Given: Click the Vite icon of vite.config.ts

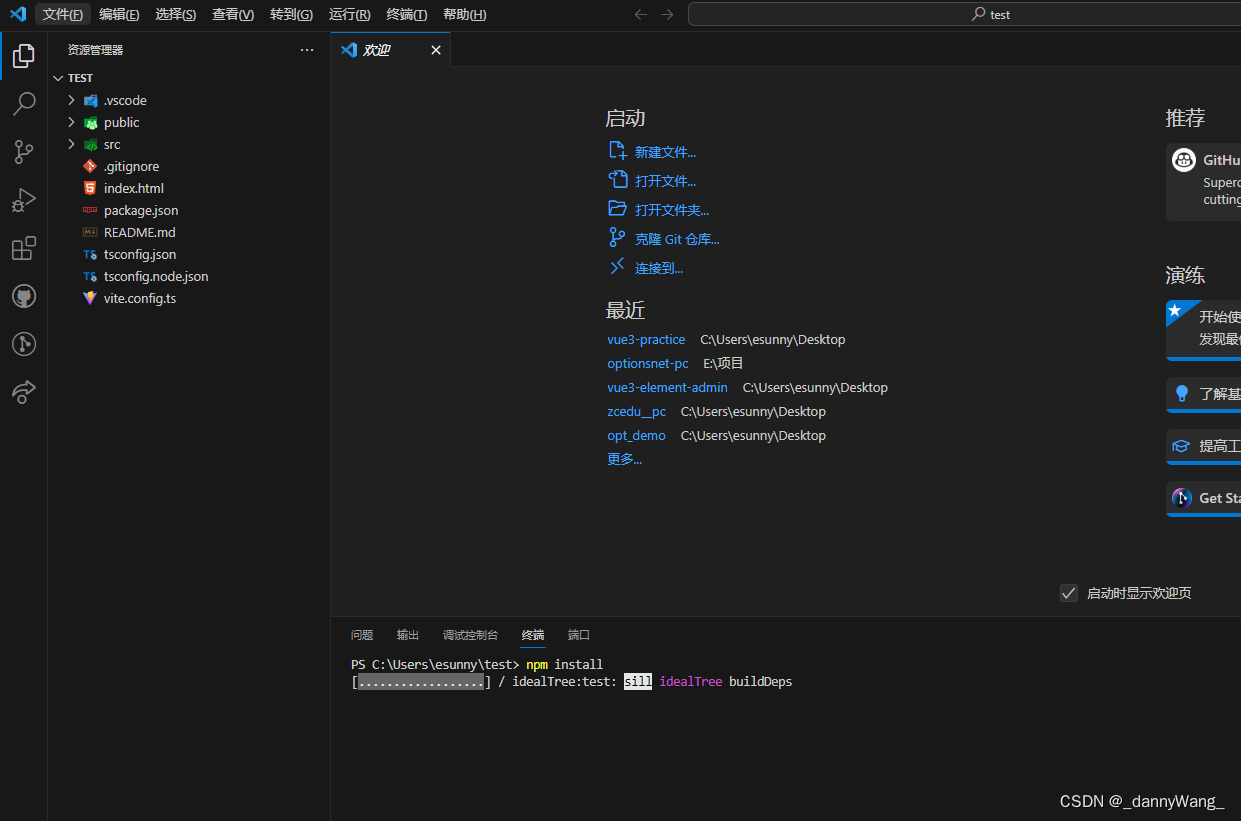Looking at the screenshot, I should pyautogui.click(x=90, y=298).
